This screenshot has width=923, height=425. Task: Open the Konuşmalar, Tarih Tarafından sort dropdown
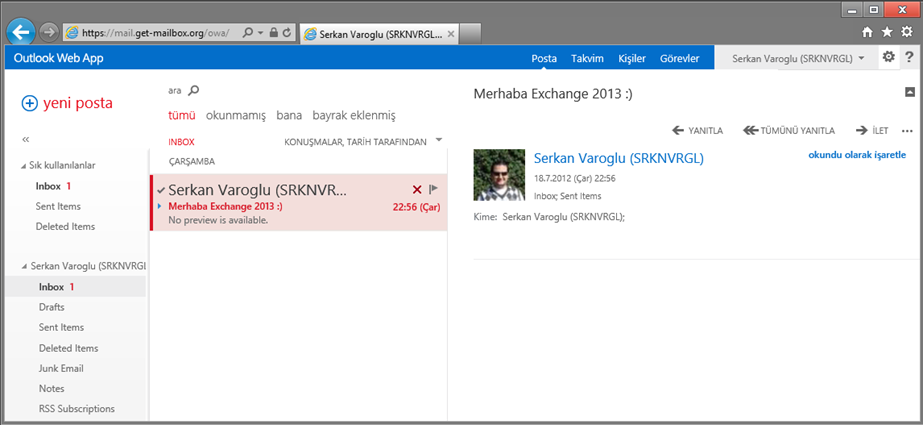[x=438, y=140]
